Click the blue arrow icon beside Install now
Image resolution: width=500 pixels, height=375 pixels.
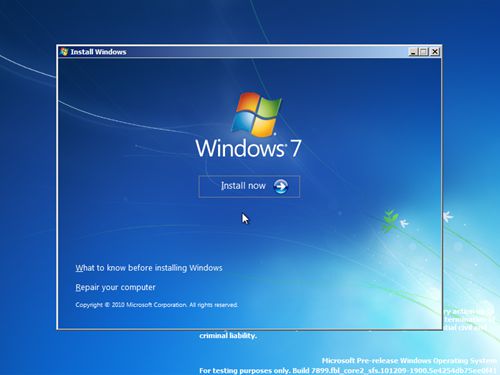click(x=281, y=186)
